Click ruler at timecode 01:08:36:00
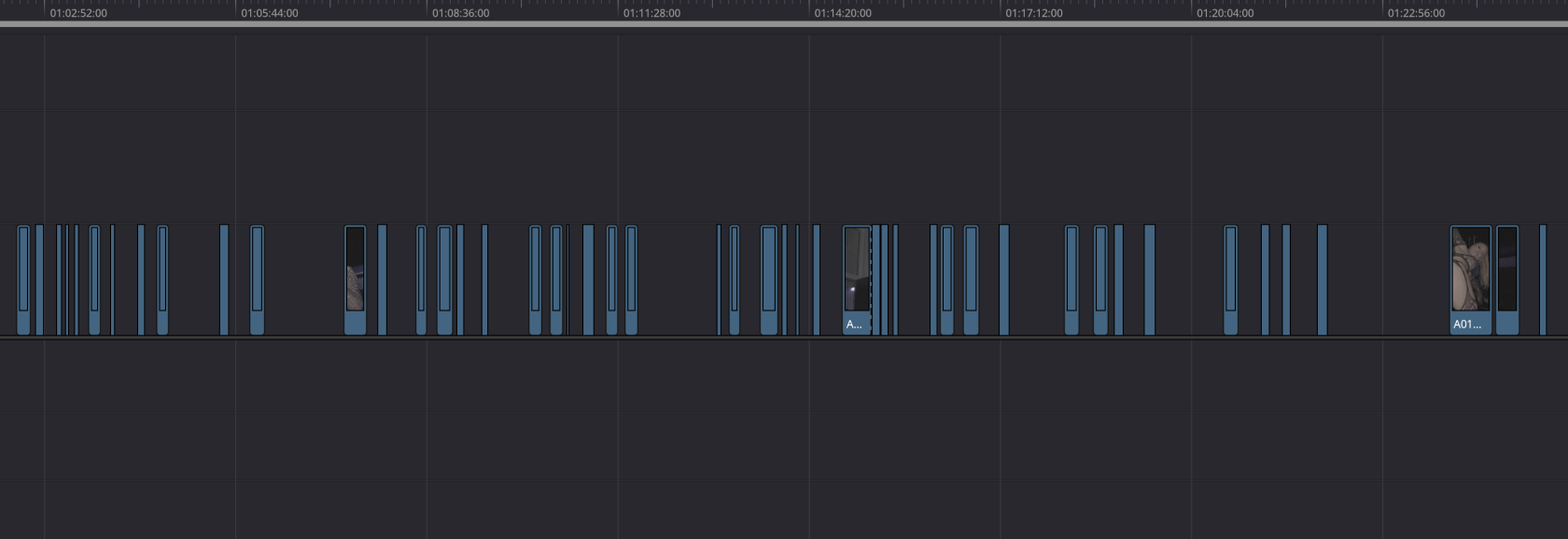This screenshot has height=539, width=1568. [461, 13]
